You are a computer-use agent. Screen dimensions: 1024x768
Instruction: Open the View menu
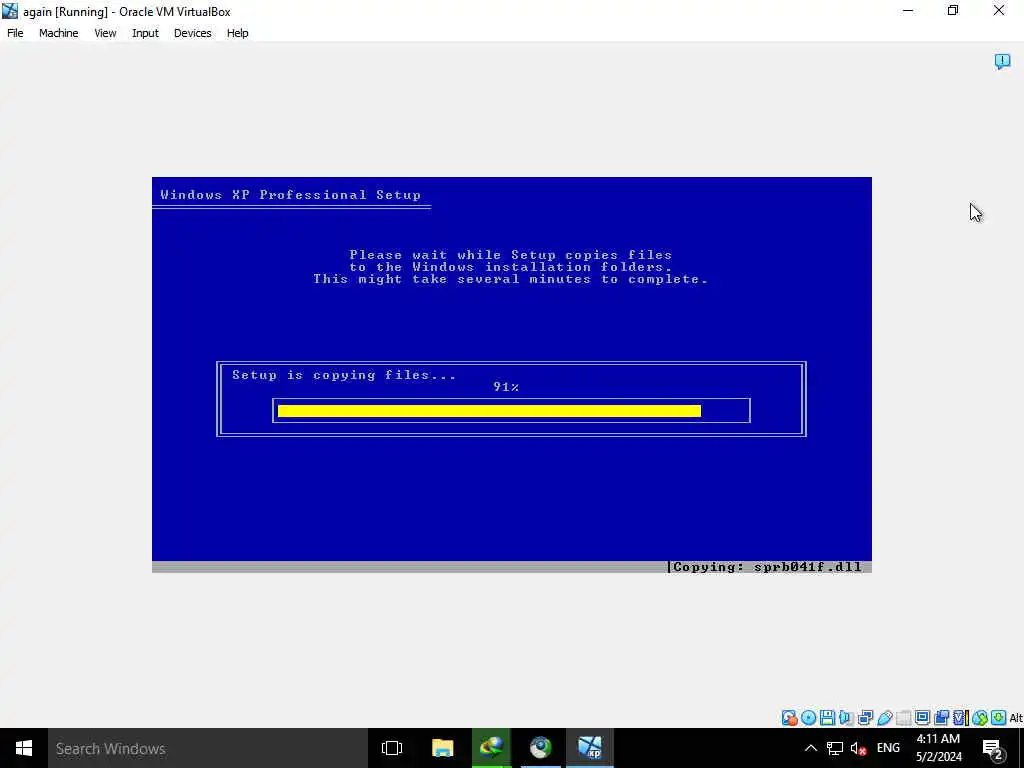tap(105, 33)
